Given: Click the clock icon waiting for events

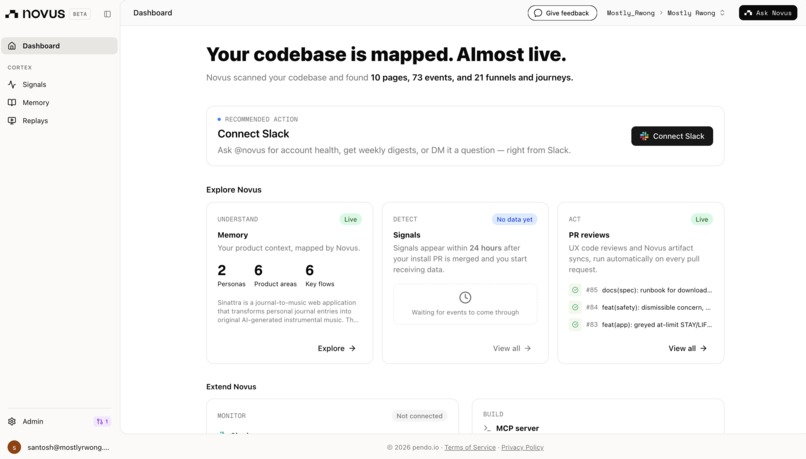Looking at the screenshot, I should click(465, 297).
